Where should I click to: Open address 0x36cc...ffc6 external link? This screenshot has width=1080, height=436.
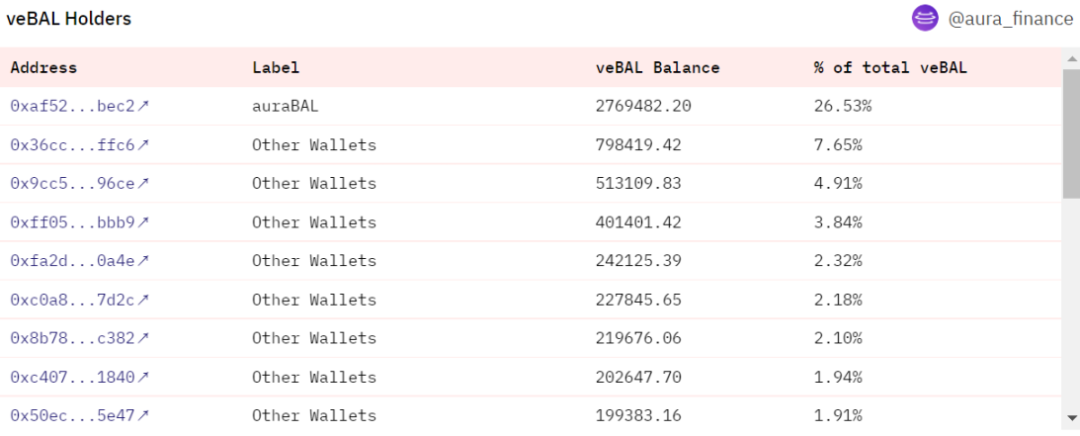tap(79, 145)
